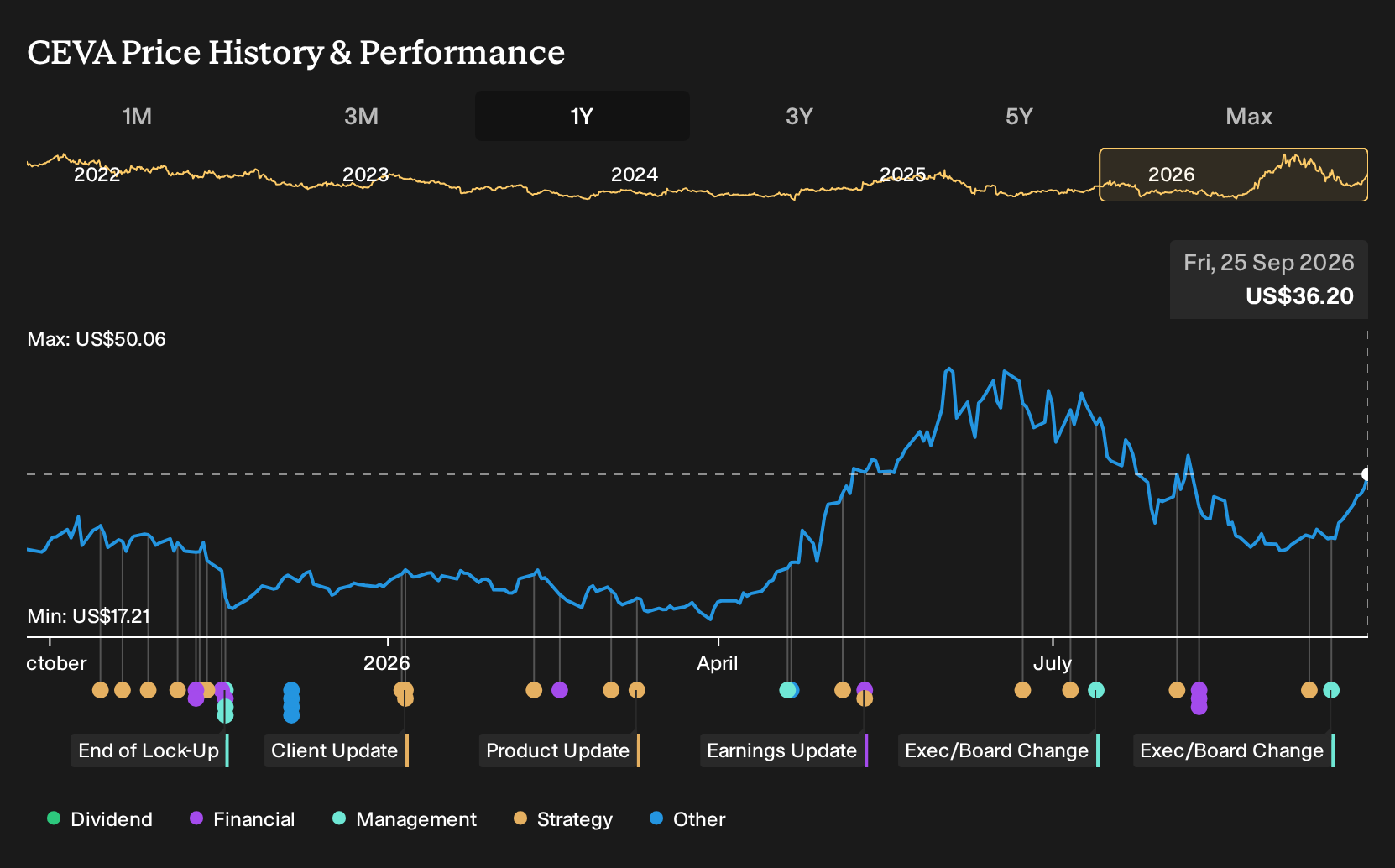Click the highlighted 2026 range selector window
The height and width of the screenshot is (868, 1395).
pyautogui.click(x=1234, y=175)
